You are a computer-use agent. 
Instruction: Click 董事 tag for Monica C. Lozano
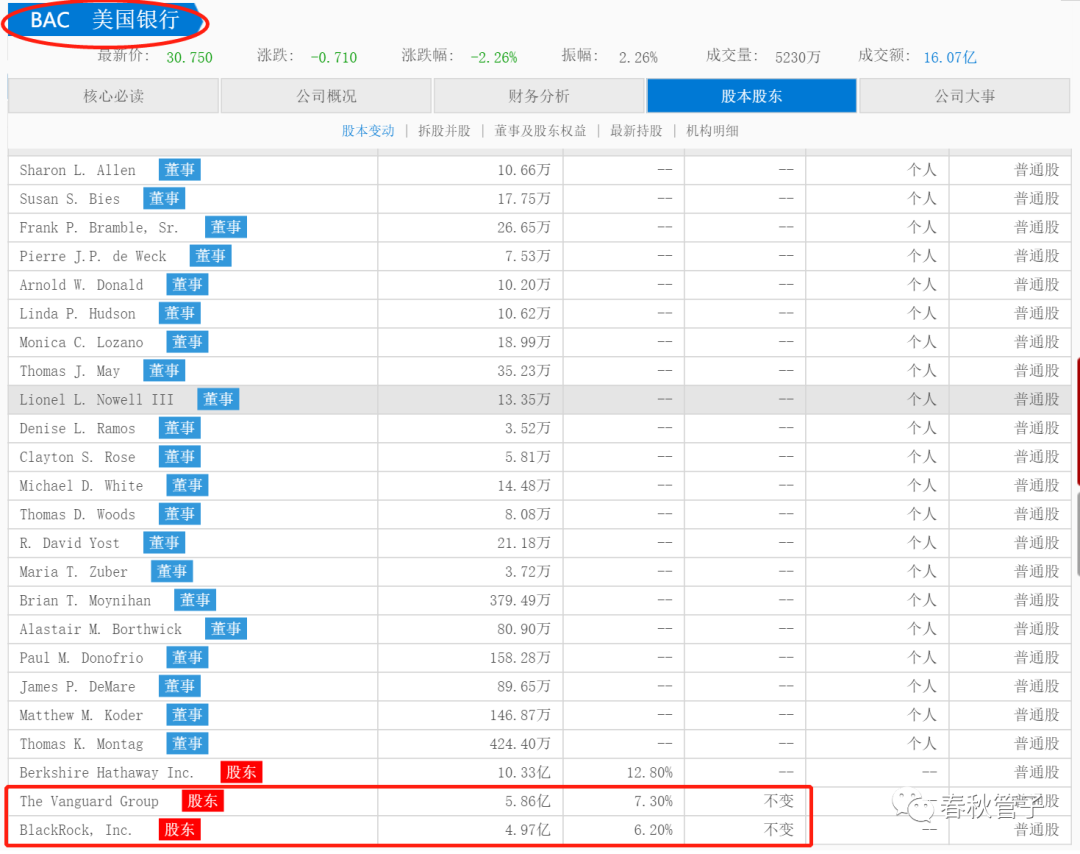click(x=187, y=342)
